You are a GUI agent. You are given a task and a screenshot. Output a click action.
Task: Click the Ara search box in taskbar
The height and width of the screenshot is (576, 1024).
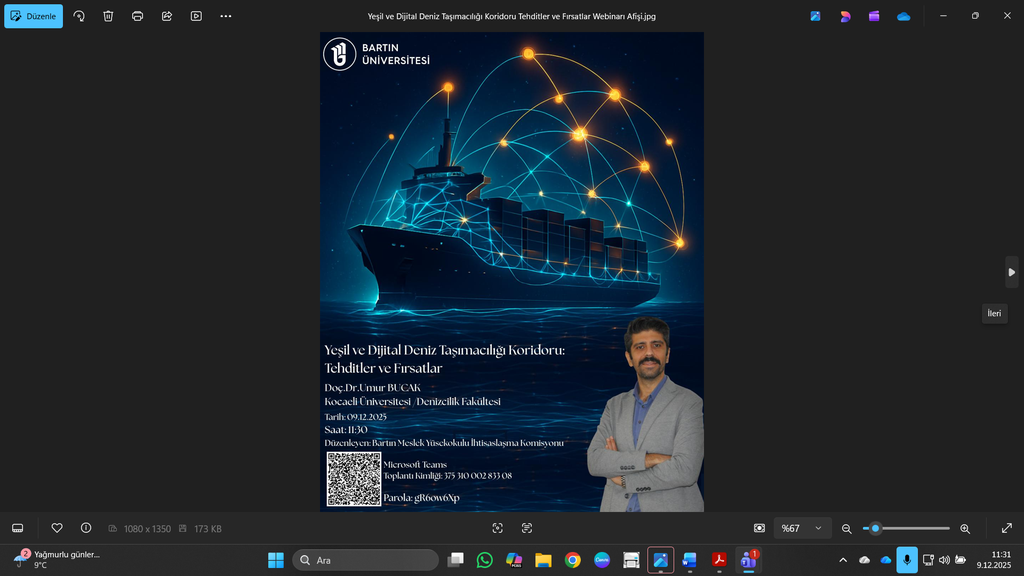pos(366,560)
